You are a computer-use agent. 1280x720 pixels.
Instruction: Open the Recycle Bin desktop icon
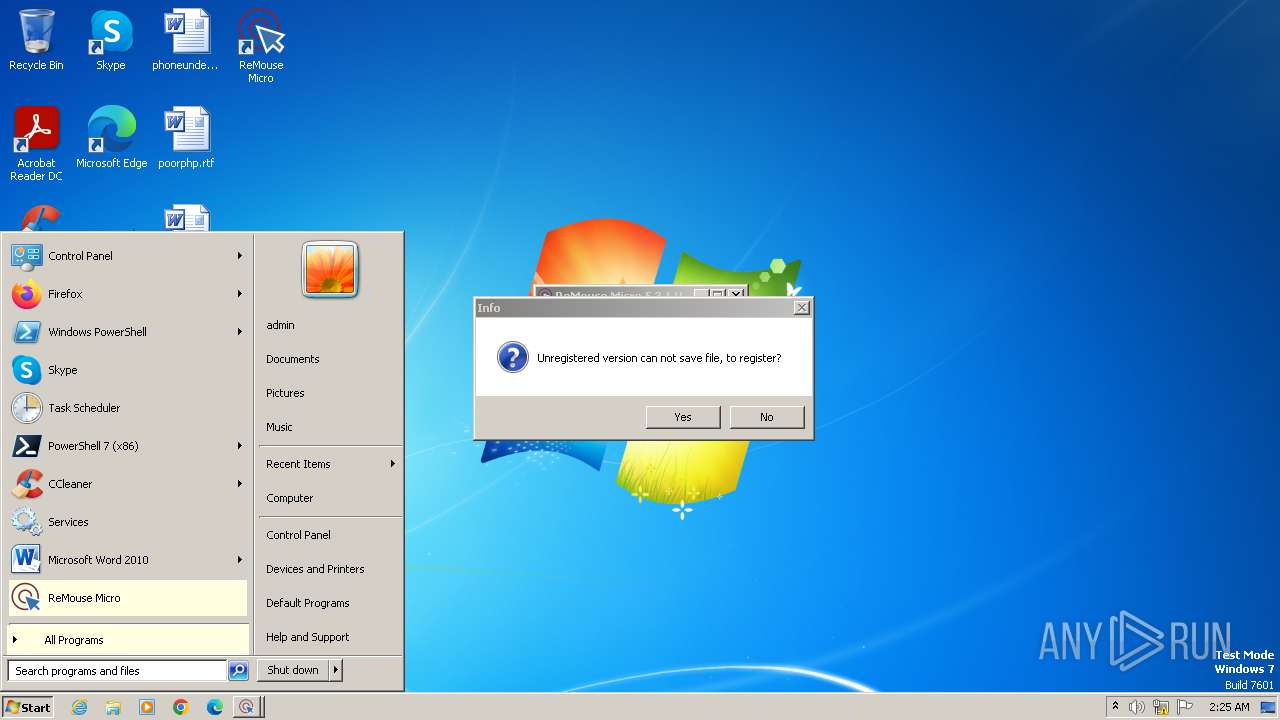point(36,40)
